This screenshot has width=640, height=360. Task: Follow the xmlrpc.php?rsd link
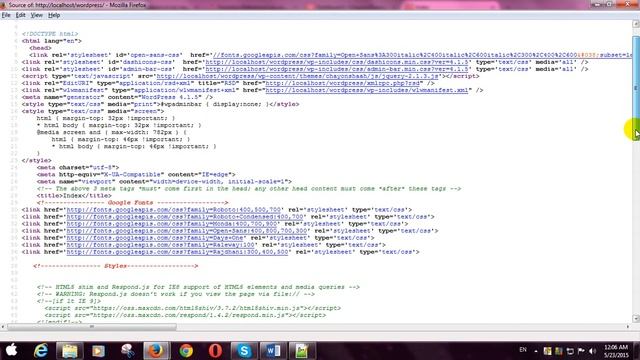(342, 83)
